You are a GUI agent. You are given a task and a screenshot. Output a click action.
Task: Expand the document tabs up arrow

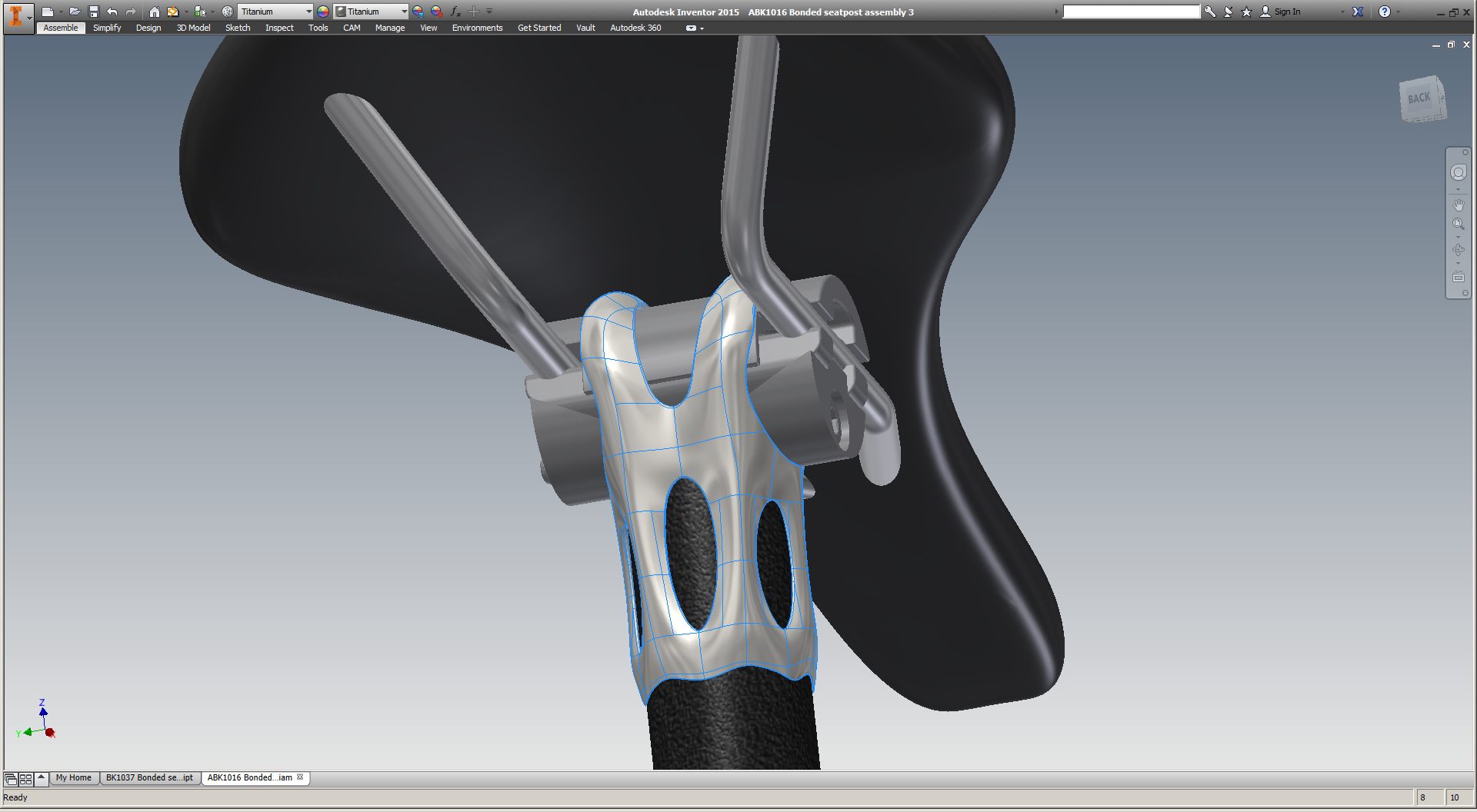coord(42,778)
